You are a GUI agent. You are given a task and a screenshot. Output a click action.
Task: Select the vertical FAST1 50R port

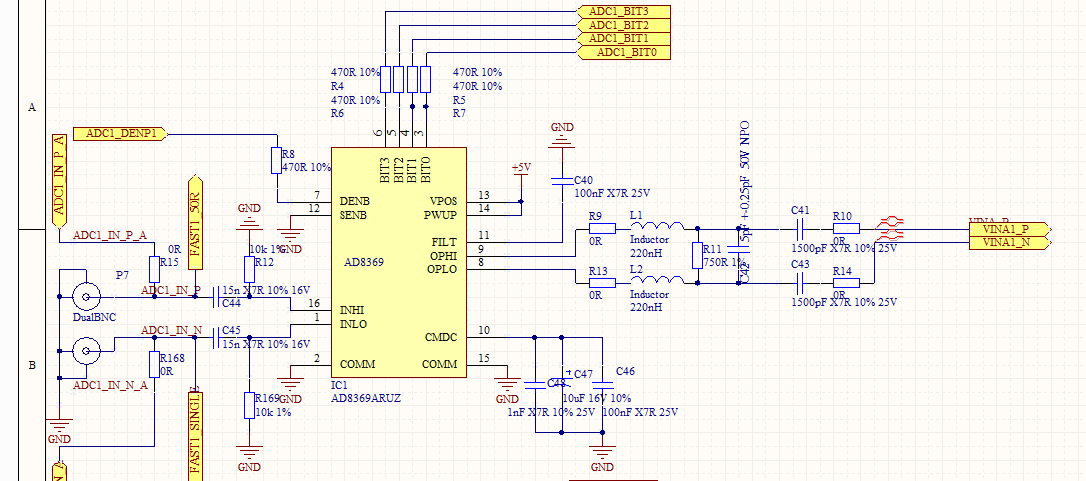point(195,223)
